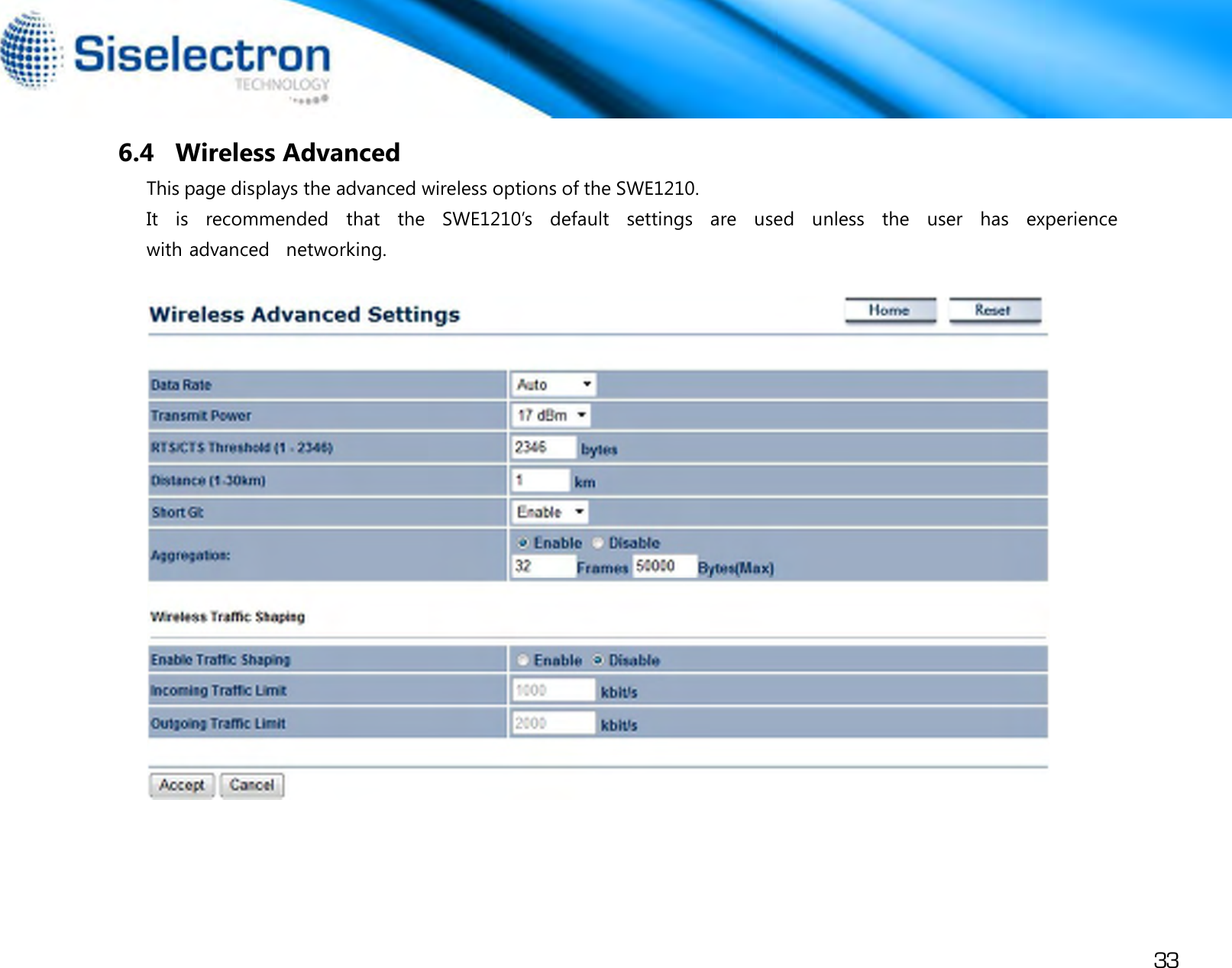The height and width of the screenshot is (968, 1232).
Task: Open the Transmit Power dropdown
Action: click(x=551, y=416)
